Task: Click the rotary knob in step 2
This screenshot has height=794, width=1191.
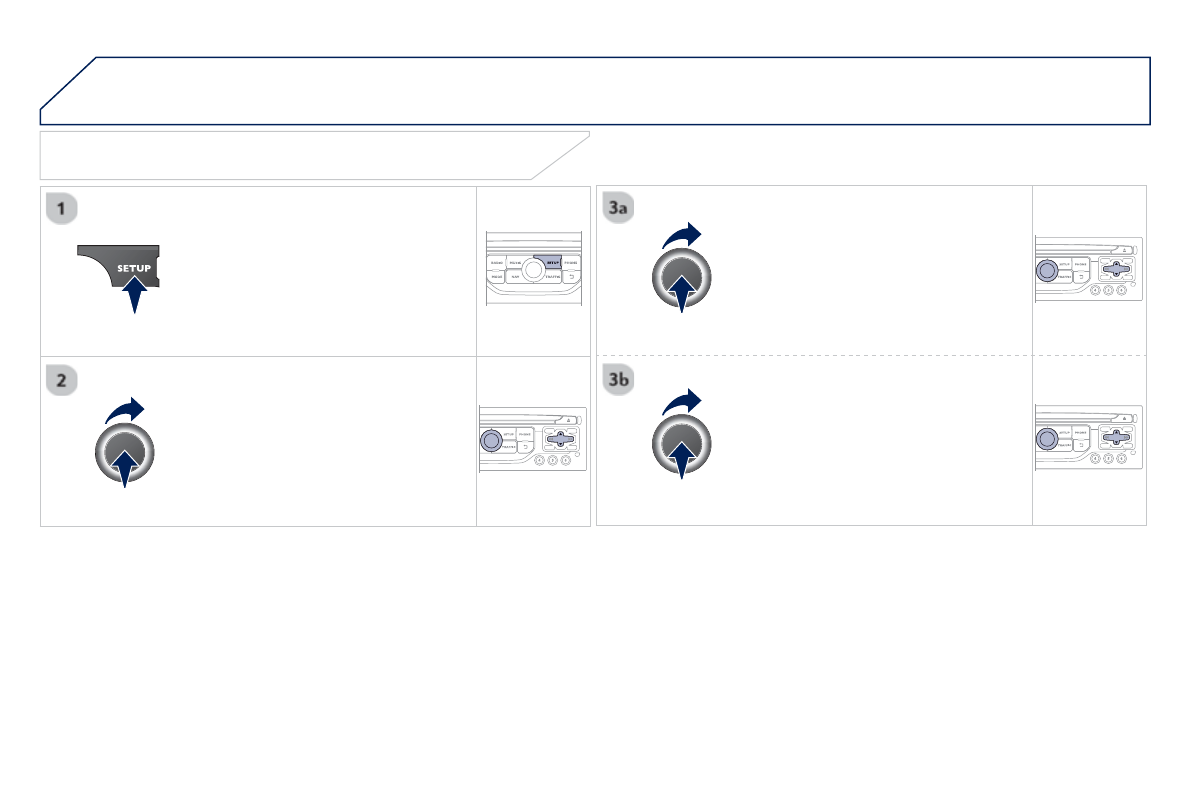Action: click(x=125, y=453)
